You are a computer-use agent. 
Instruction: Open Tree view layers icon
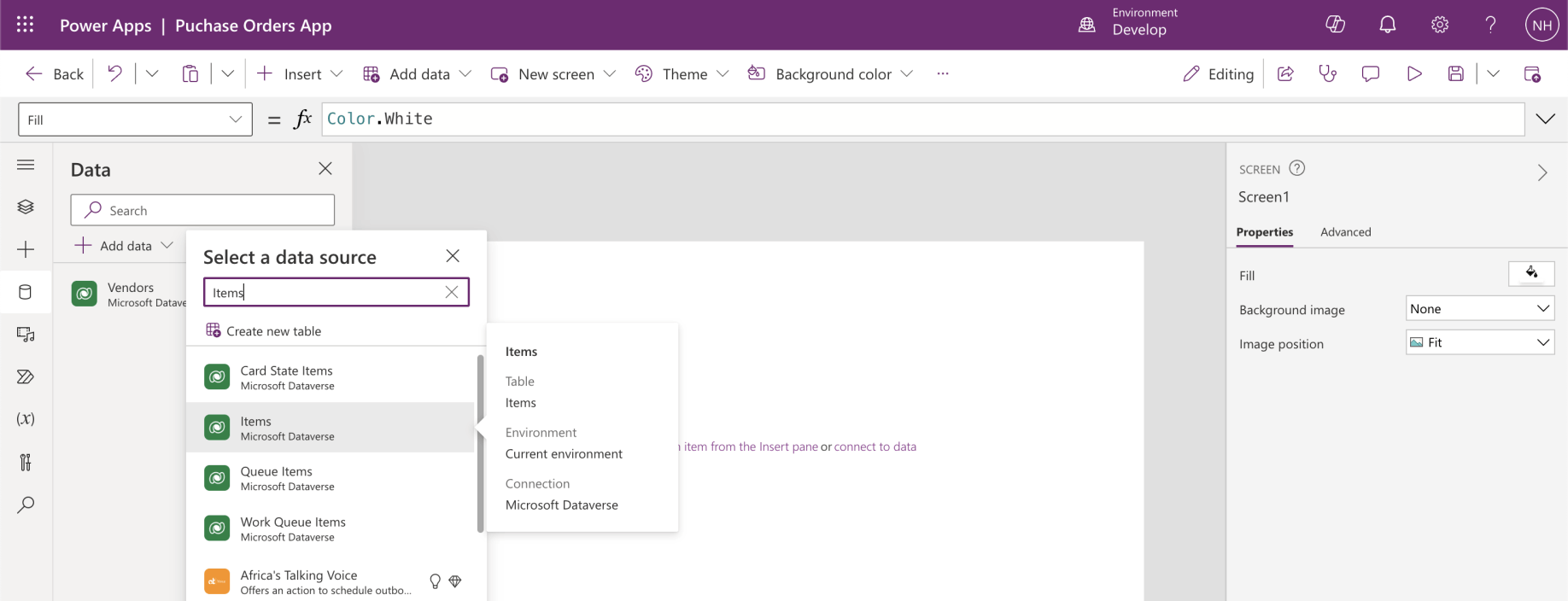[26, 207]
